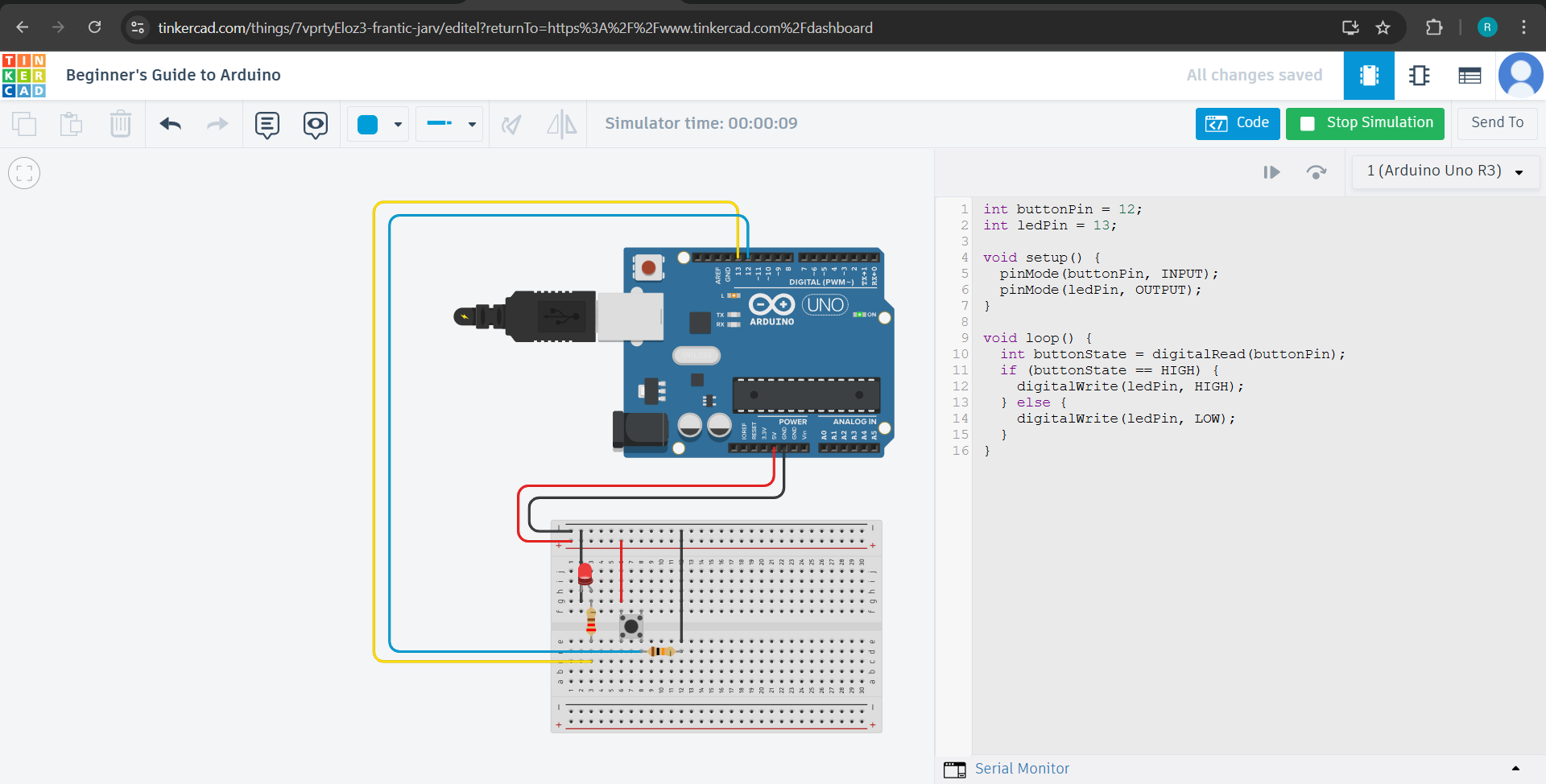Click code line 'int buttonPin = 12;'
Viewport: 1546px width, 784px height.
tap(1062, 209)
